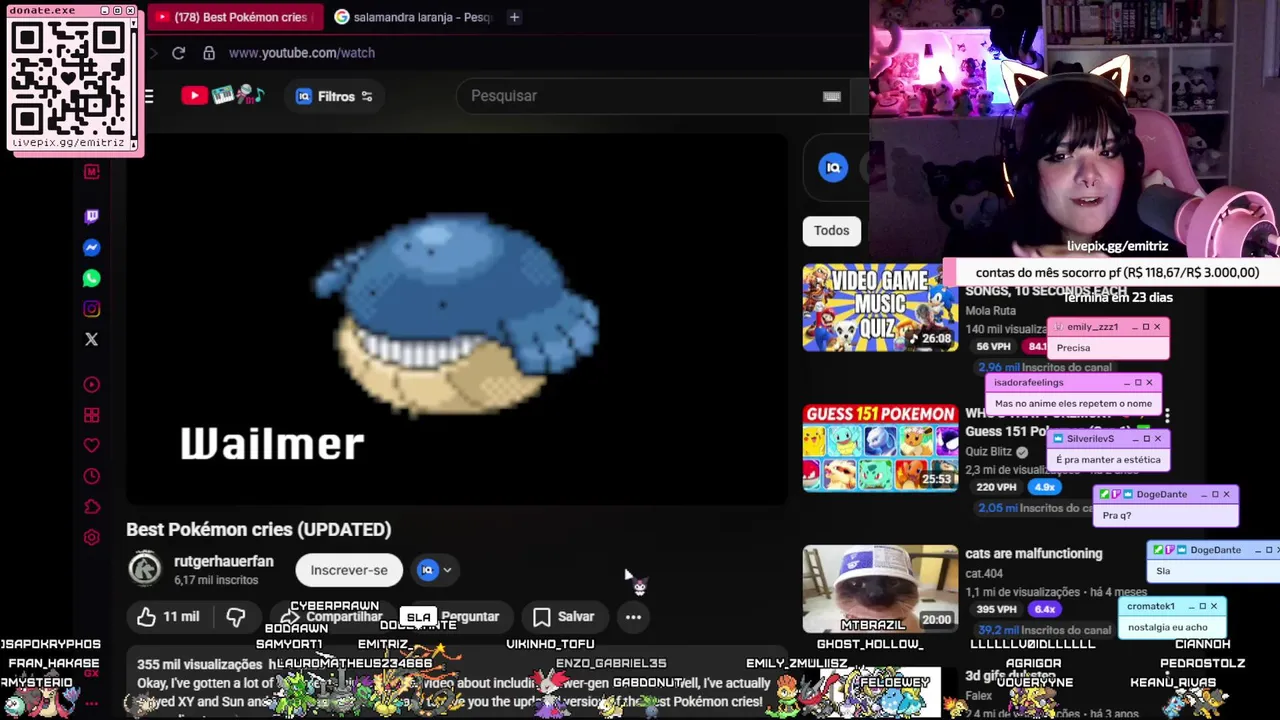The image size is (1280, 720).
Task: Open the cats are malfunctioning thumbnail
Action: pyautogui.click(x=880, y=588)
